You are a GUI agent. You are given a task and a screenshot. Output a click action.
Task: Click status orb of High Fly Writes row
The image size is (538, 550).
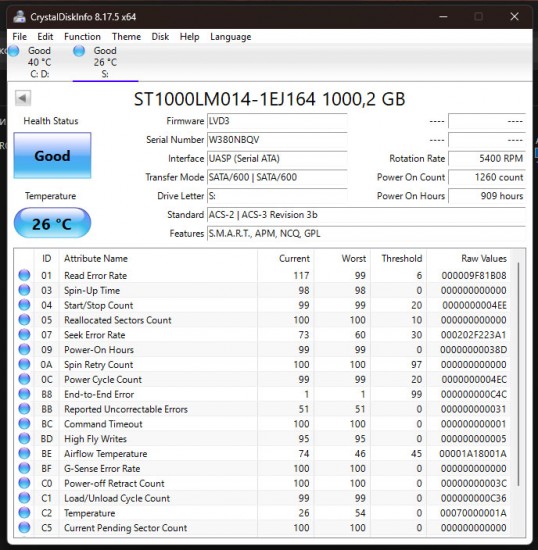pyautogui.click(x=24, y=438)
